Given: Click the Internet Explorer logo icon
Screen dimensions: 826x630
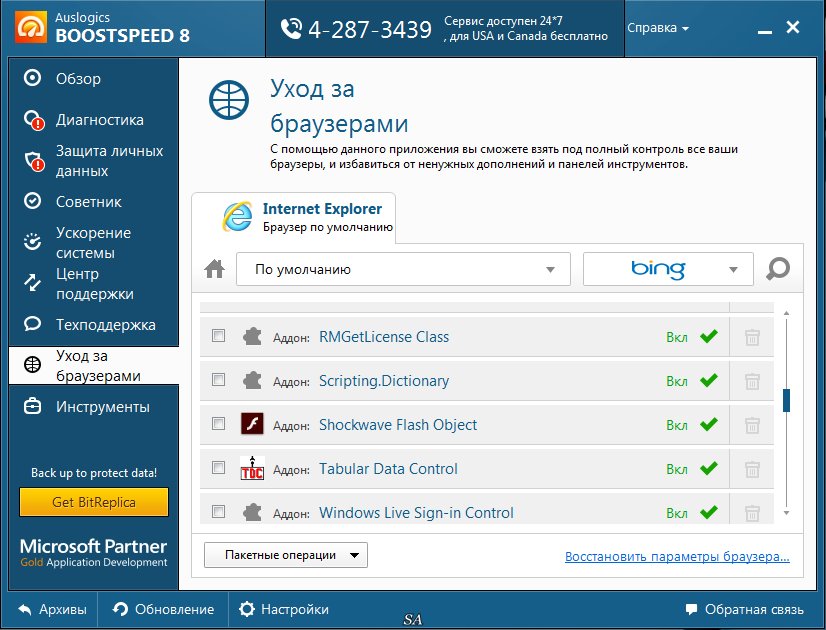Looking at the screenshot, I should point(237,216).
